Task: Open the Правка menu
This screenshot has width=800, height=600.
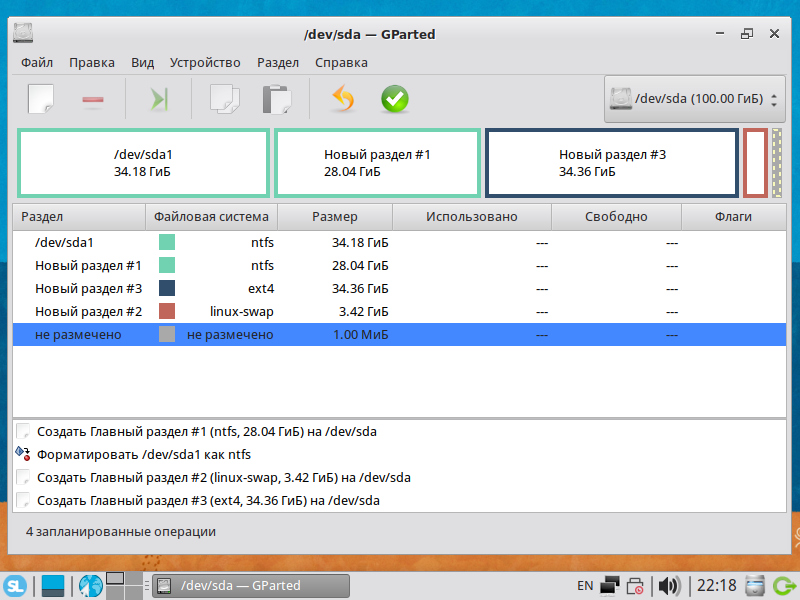Action: point(92,62)
